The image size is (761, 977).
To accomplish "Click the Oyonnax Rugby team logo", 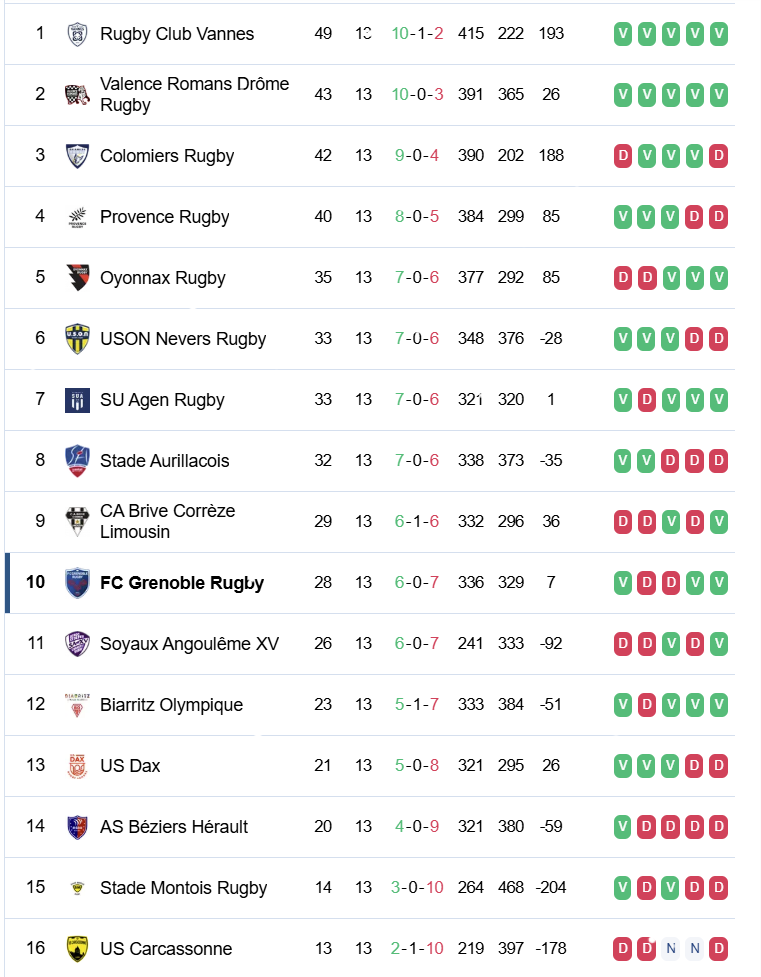I will point(77,278).
